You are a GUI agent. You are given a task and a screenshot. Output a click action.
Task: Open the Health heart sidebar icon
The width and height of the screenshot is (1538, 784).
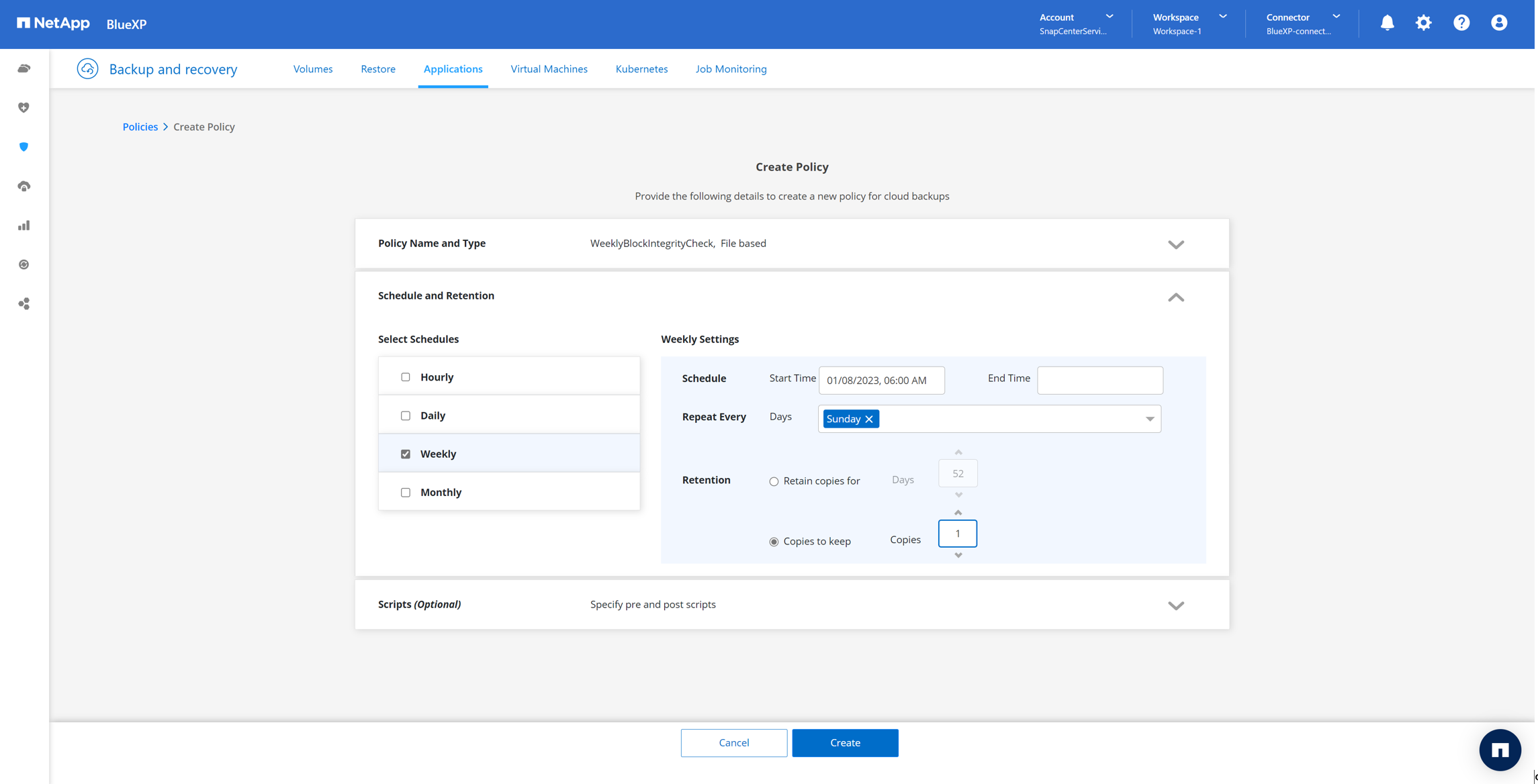[x=24, y=107]
